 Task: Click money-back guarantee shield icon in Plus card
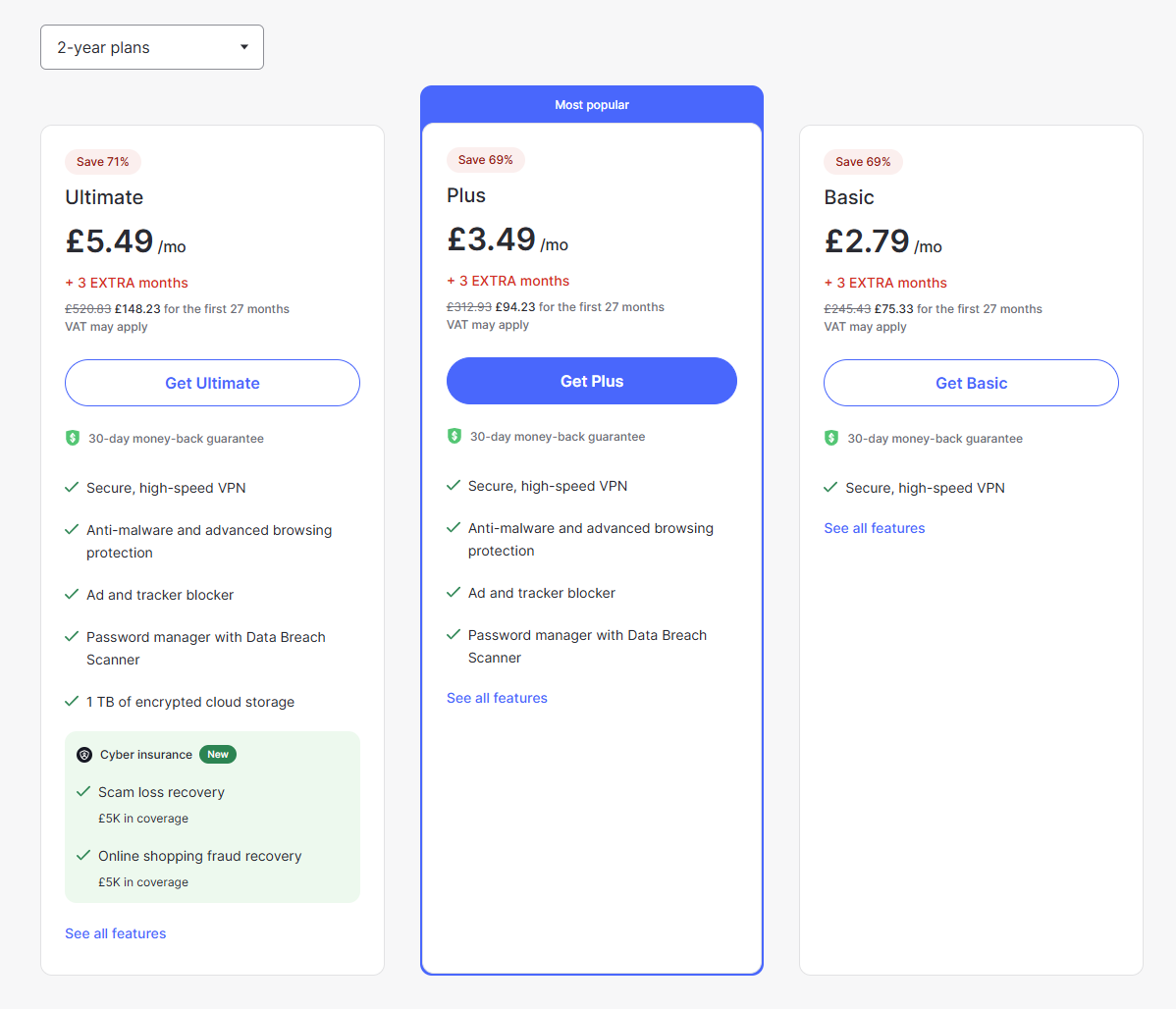coord(454,436)
